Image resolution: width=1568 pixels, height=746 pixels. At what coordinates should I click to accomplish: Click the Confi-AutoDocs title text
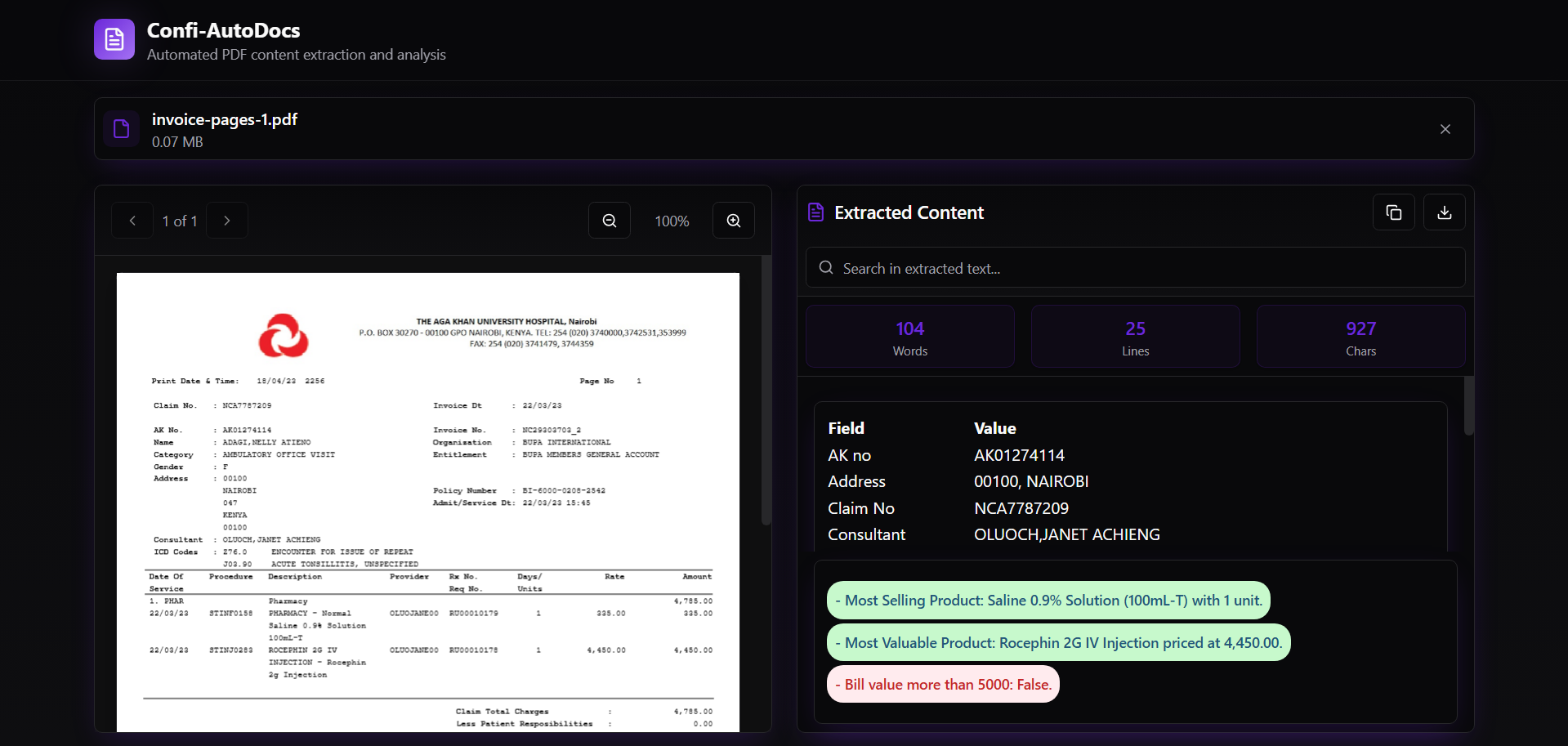pos(223,30)
